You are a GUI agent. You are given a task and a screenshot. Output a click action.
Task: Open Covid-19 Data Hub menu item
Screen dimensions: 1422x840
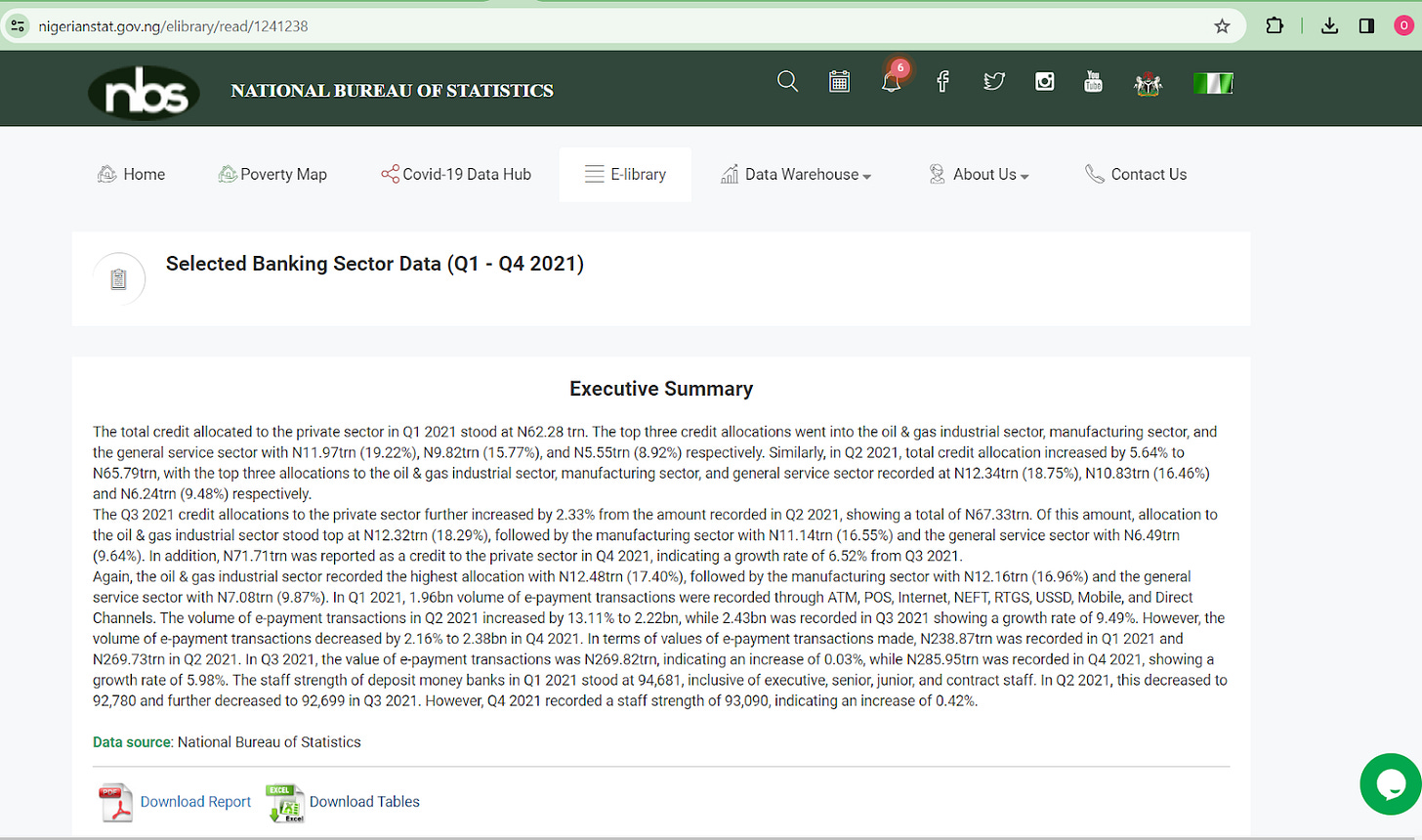pyautogui.click(x=456, y=174)
